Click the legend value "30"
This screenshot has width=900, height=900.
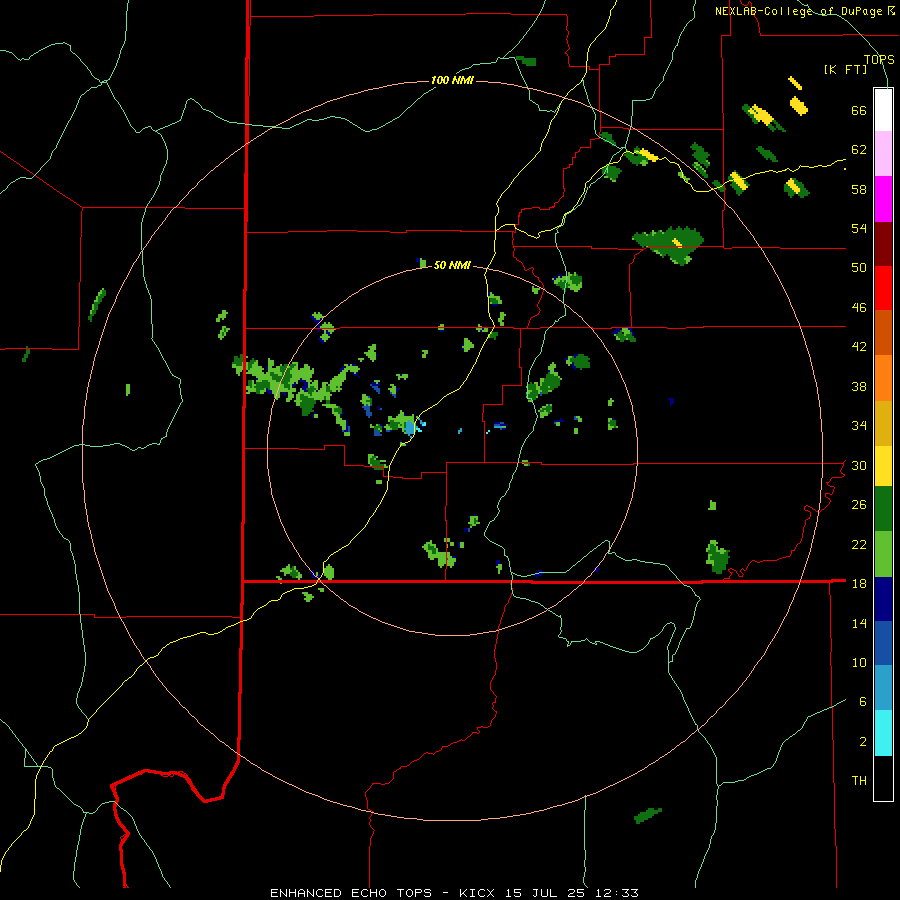859,465
